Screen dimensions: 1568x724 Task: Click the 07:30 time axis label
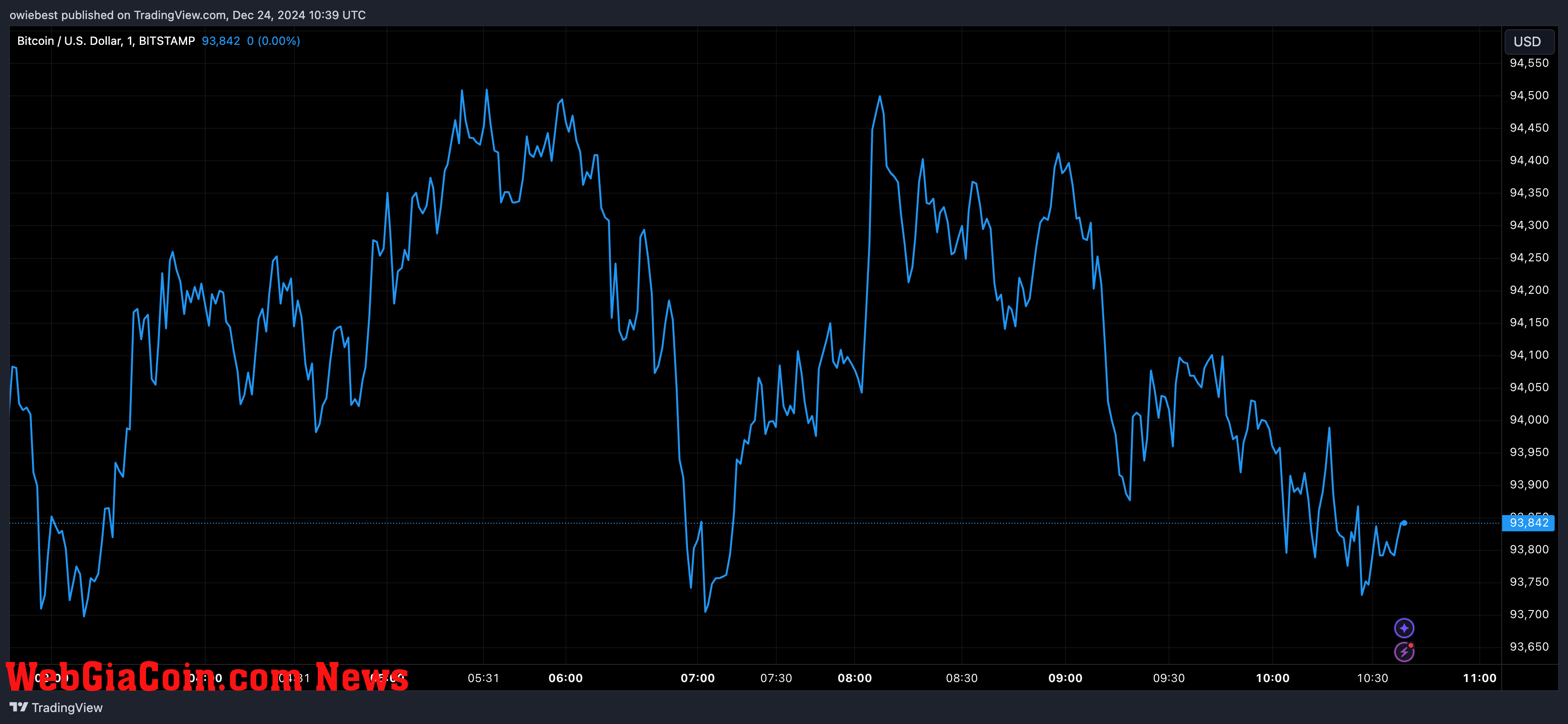776,678
